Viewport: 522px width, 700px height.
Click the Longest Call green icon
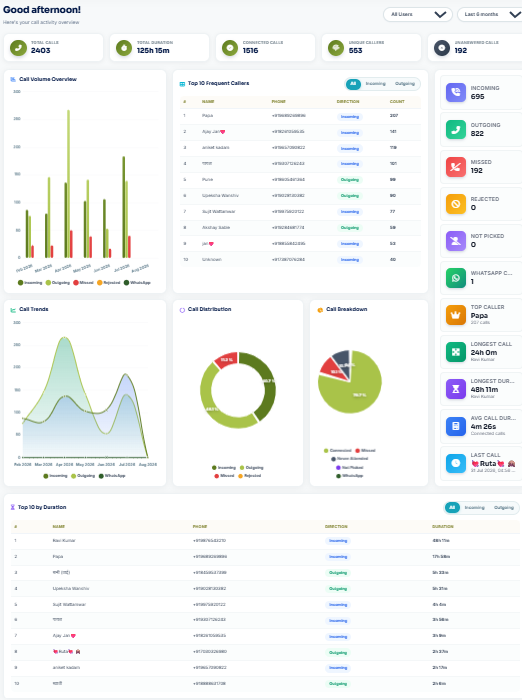[x=455, y=352]
